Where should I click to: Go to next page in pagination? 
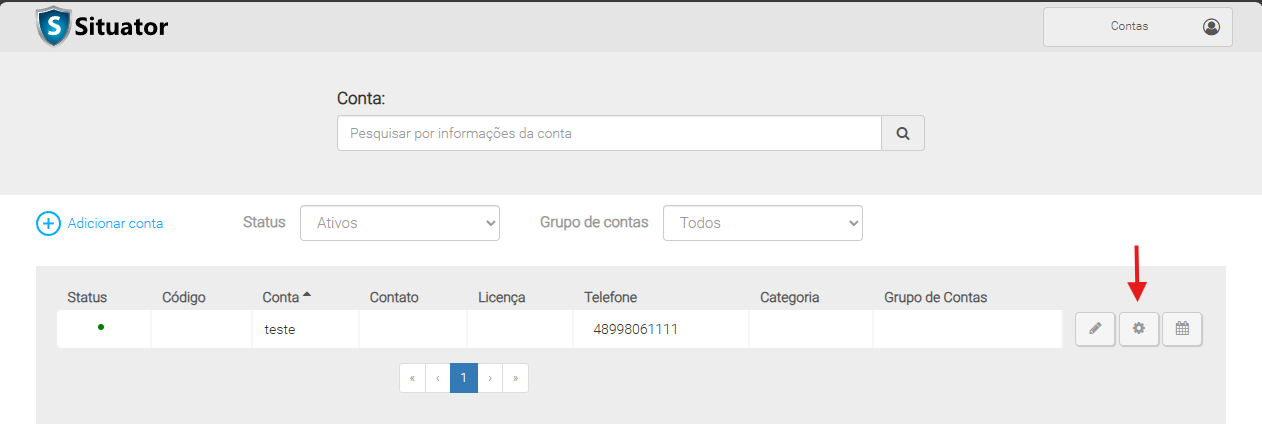pyautogui.click(x=489, y=379)
